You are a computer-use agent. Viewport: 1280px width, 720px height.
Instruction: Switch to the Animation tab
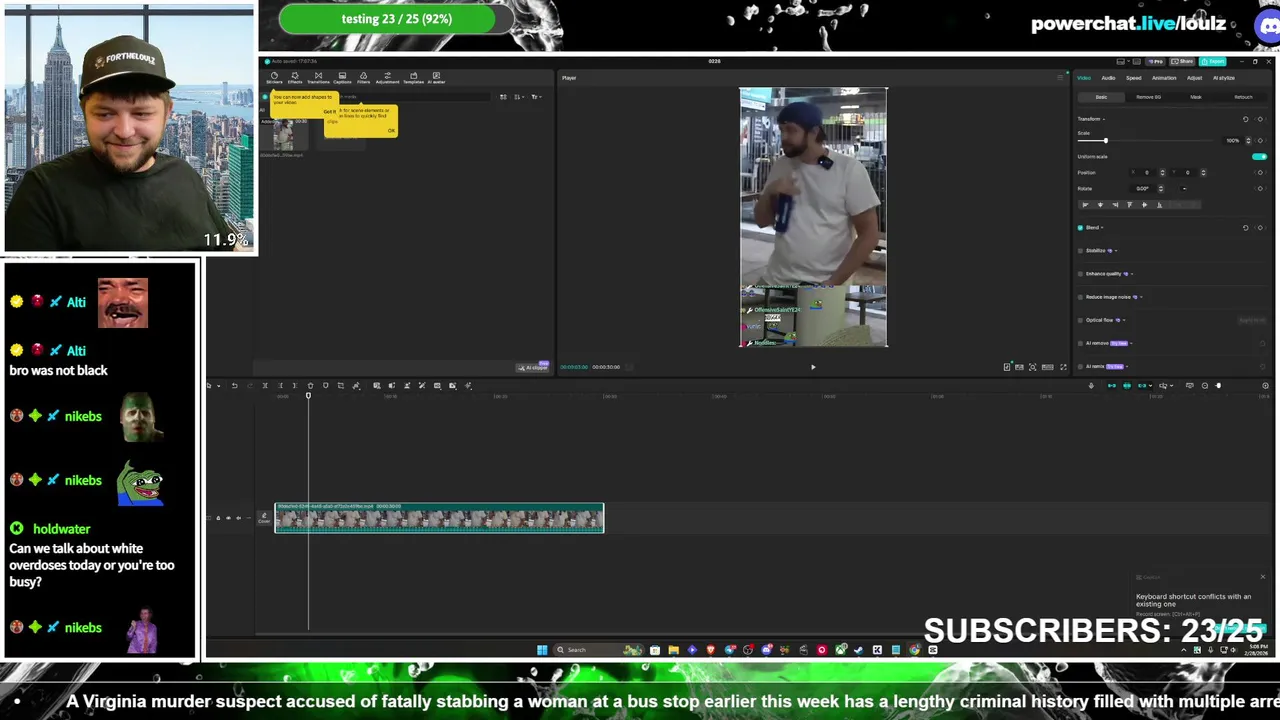pos(1164,78)
